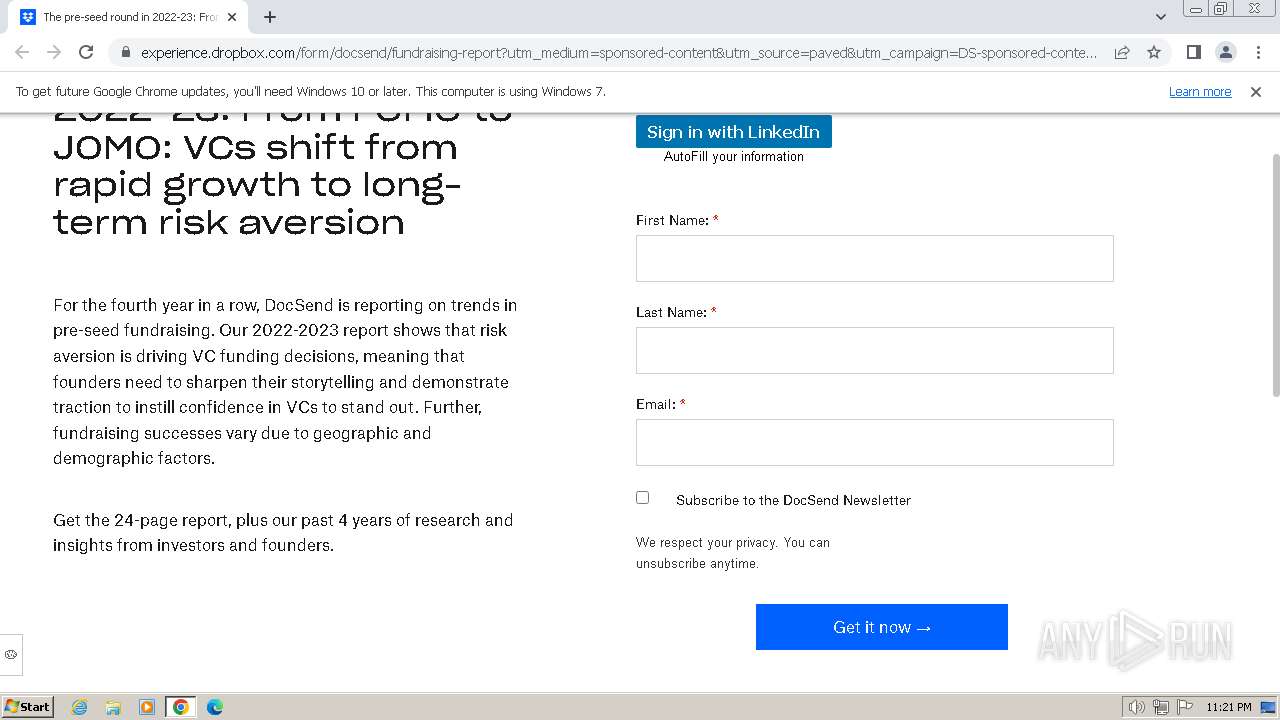The height and width of the screenshot is (720, 1280).
Task: Open a new browser tab
Action: click(270, 17)
